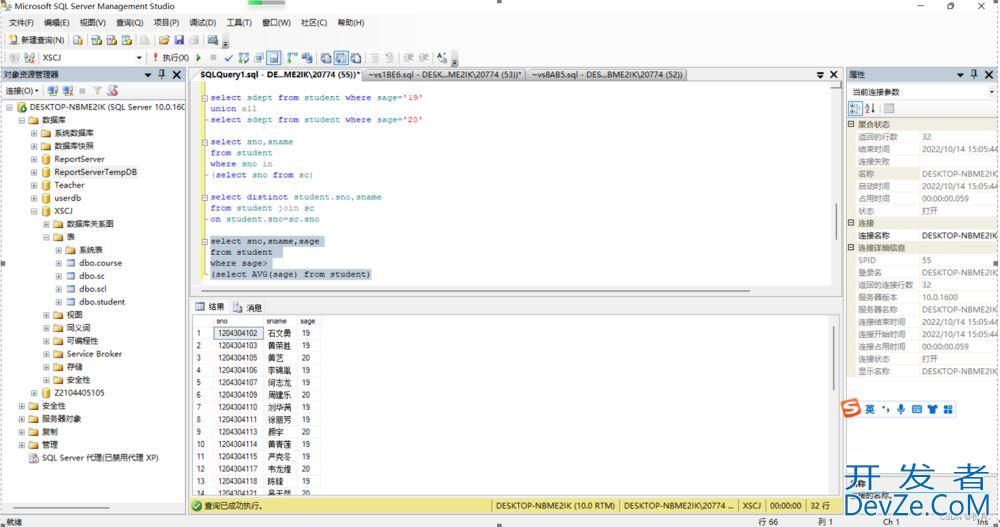
Task: Collapse the XSCJ database node
Action: (x=34, y=211)
